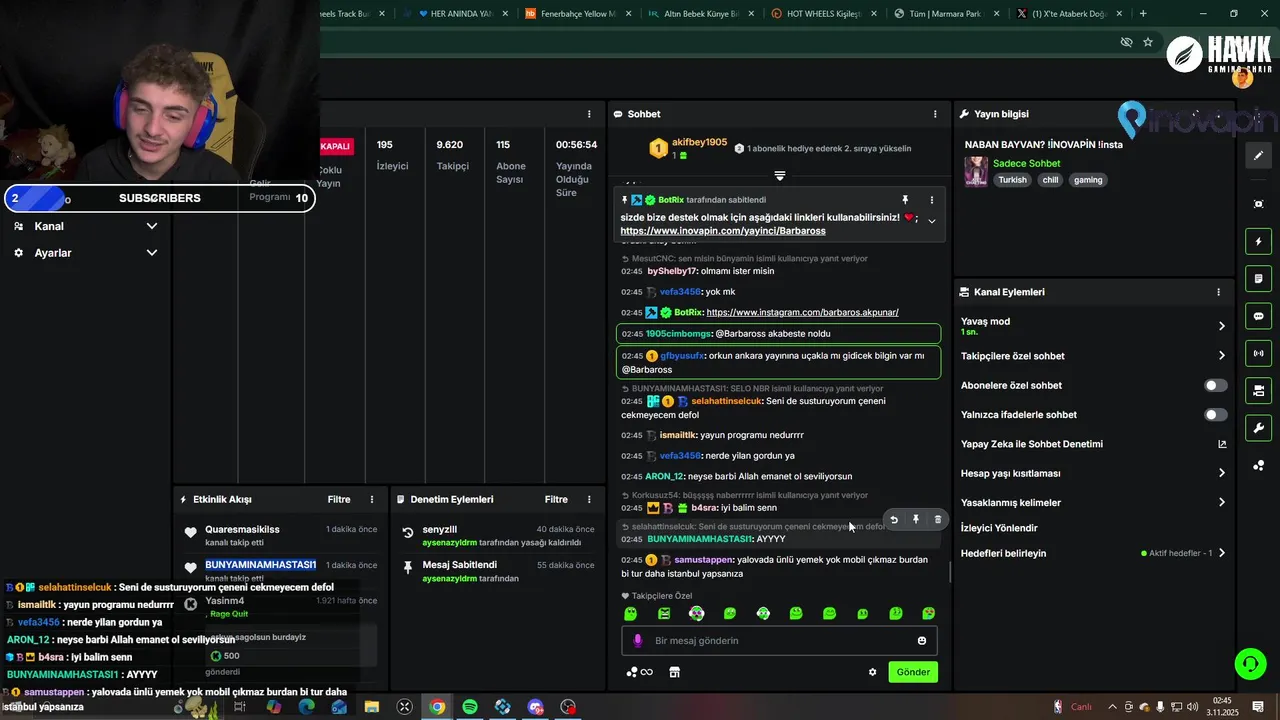Pin the hovered chat message
The height and width of the screenshot is (720, 1280).
916,520
